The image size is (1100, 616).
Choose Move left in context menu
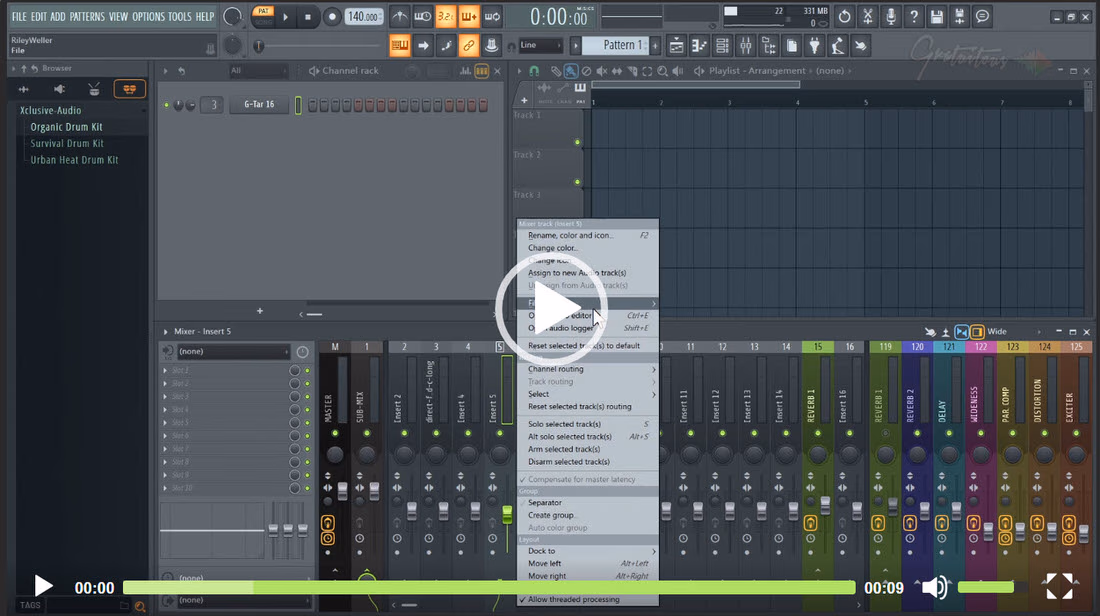point(587,564)
